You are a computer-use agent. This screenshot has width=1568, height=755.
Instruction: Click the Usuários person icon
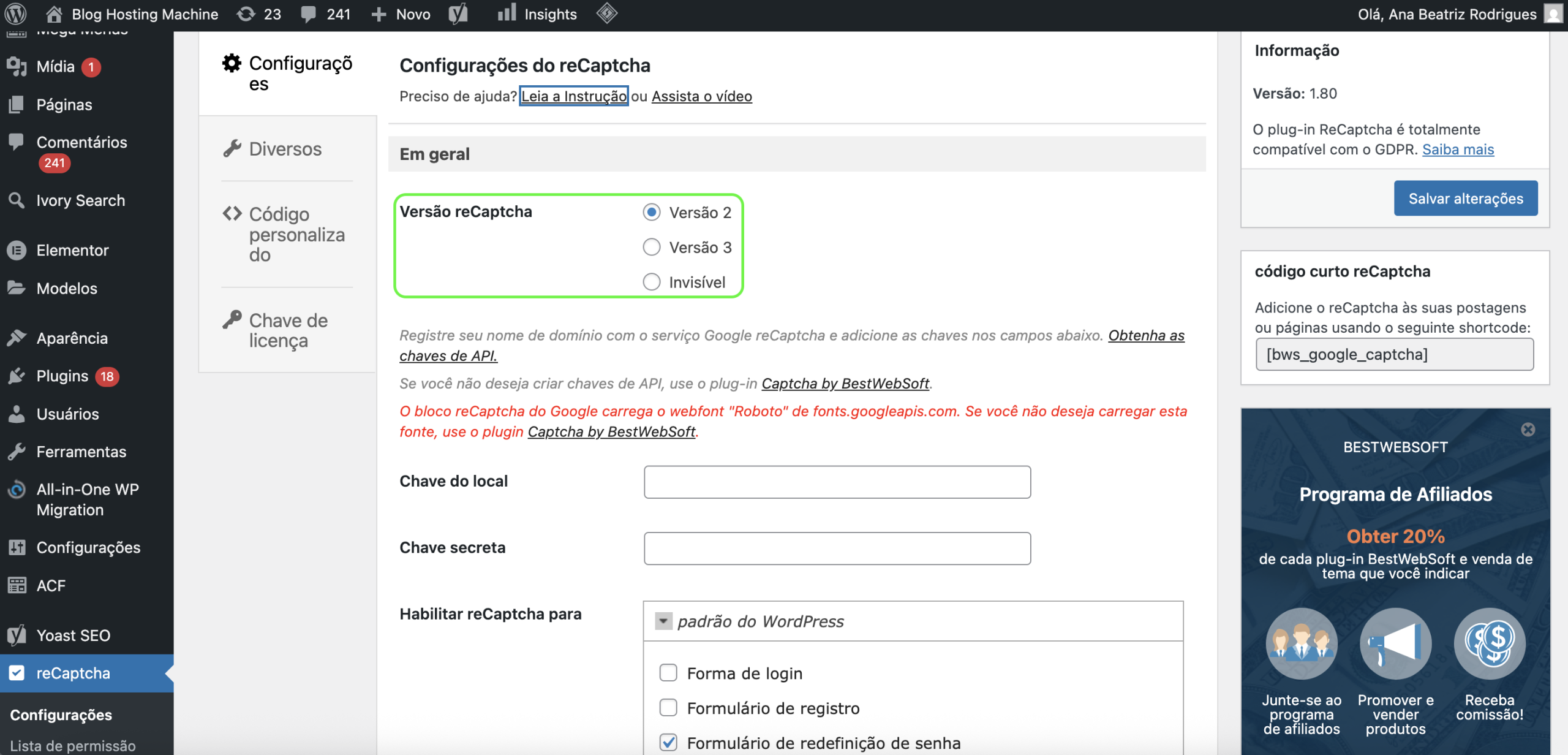[x=17, y=414]
